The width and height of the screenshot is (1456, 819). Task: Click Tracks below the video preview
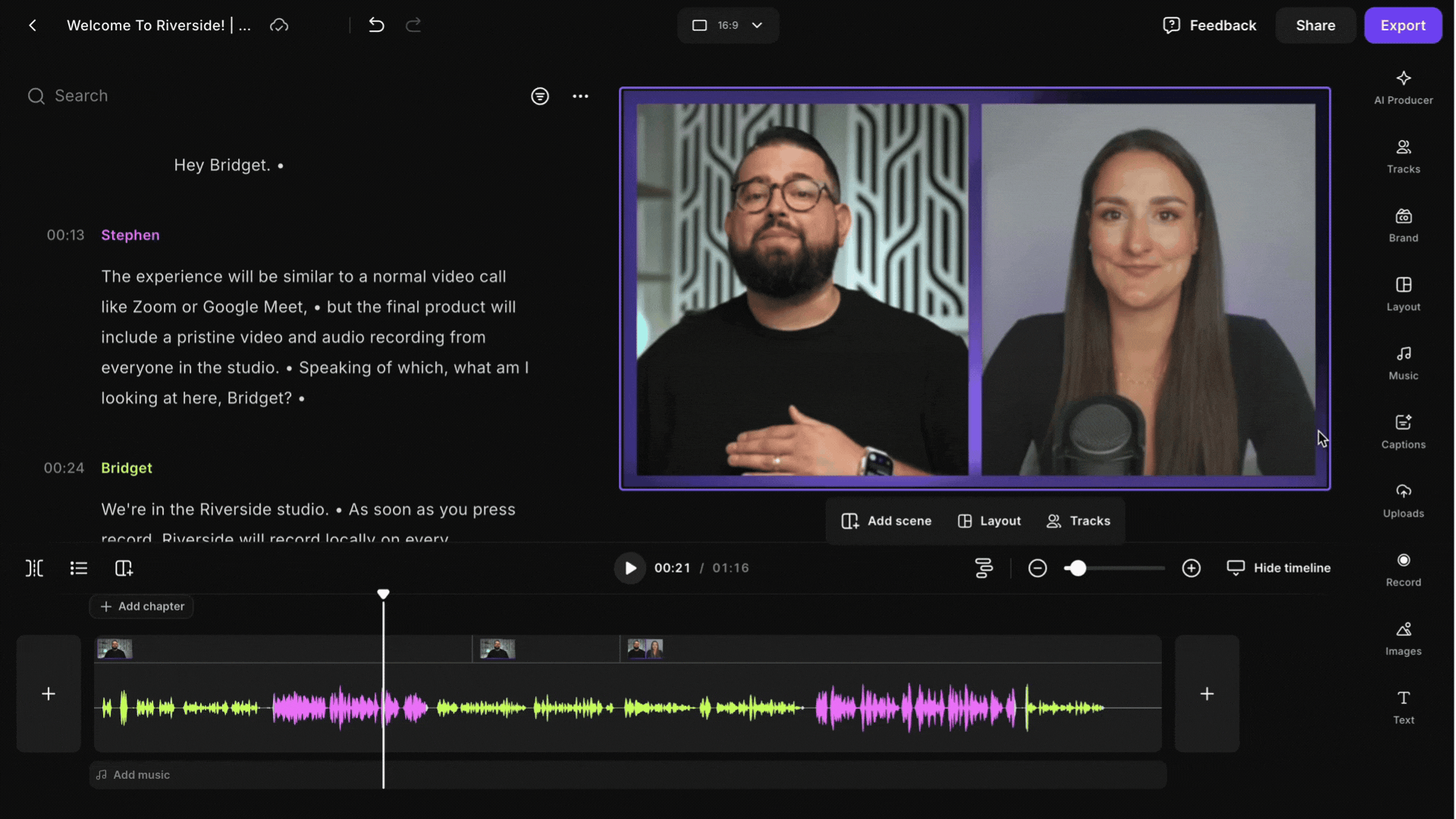click(1078, 521)
